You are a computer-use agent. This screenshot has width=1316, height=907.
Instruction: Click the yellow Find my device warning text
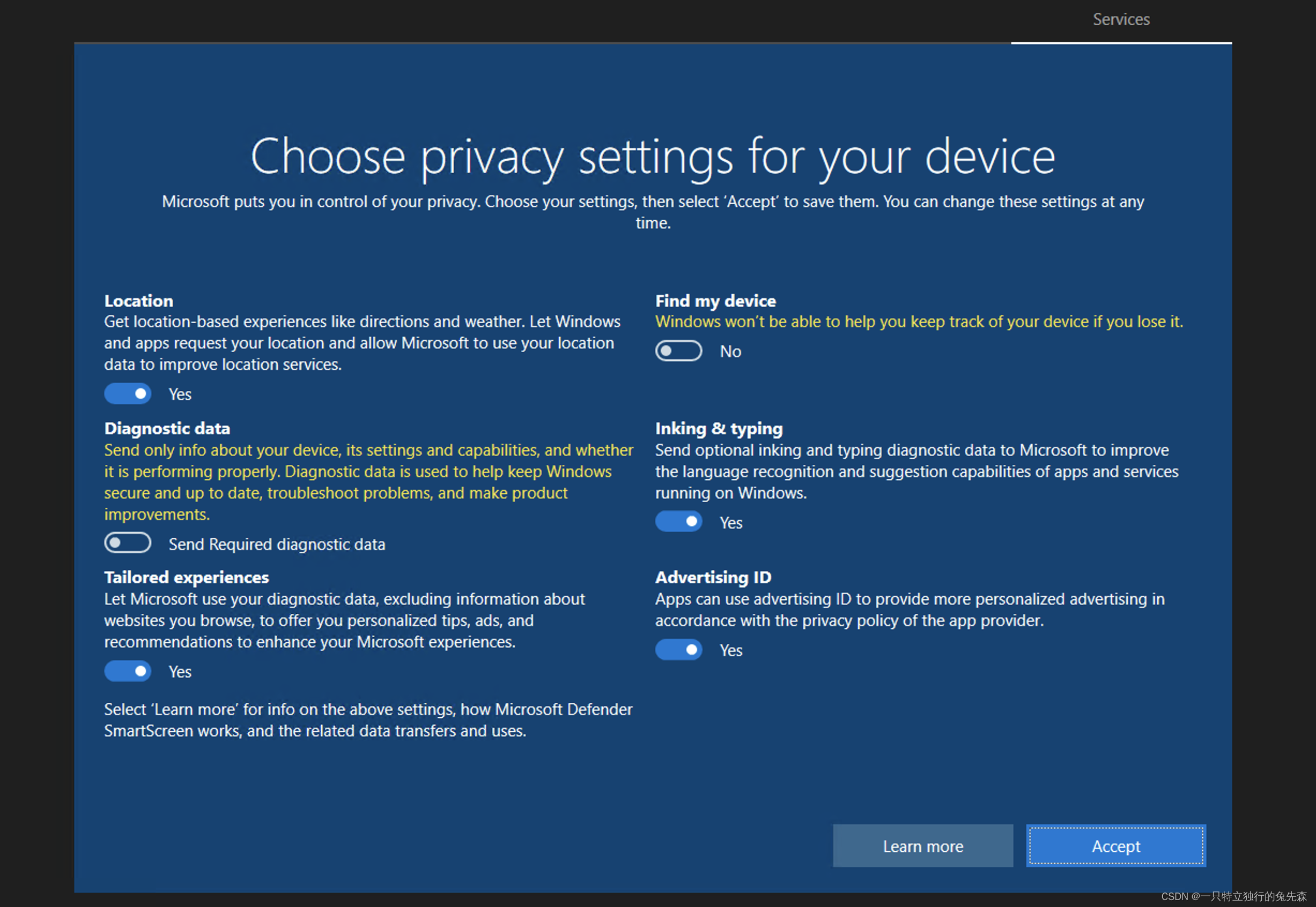point(919,322)
